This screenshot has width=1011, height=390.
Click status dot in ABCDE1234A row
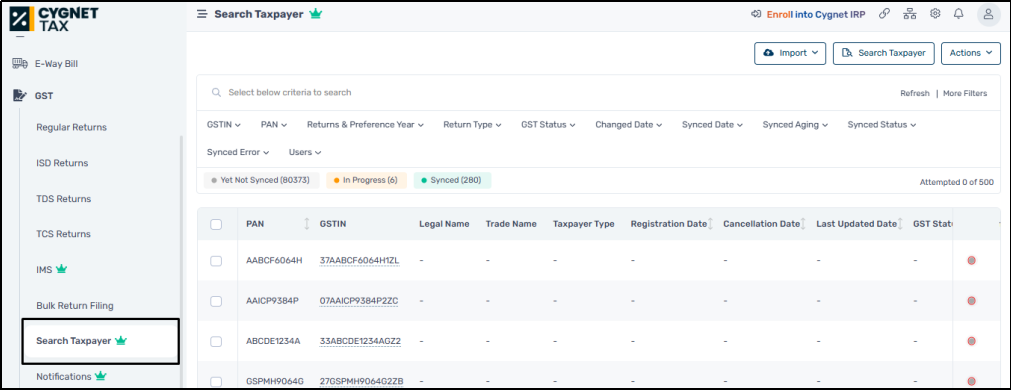coord(971,341)
